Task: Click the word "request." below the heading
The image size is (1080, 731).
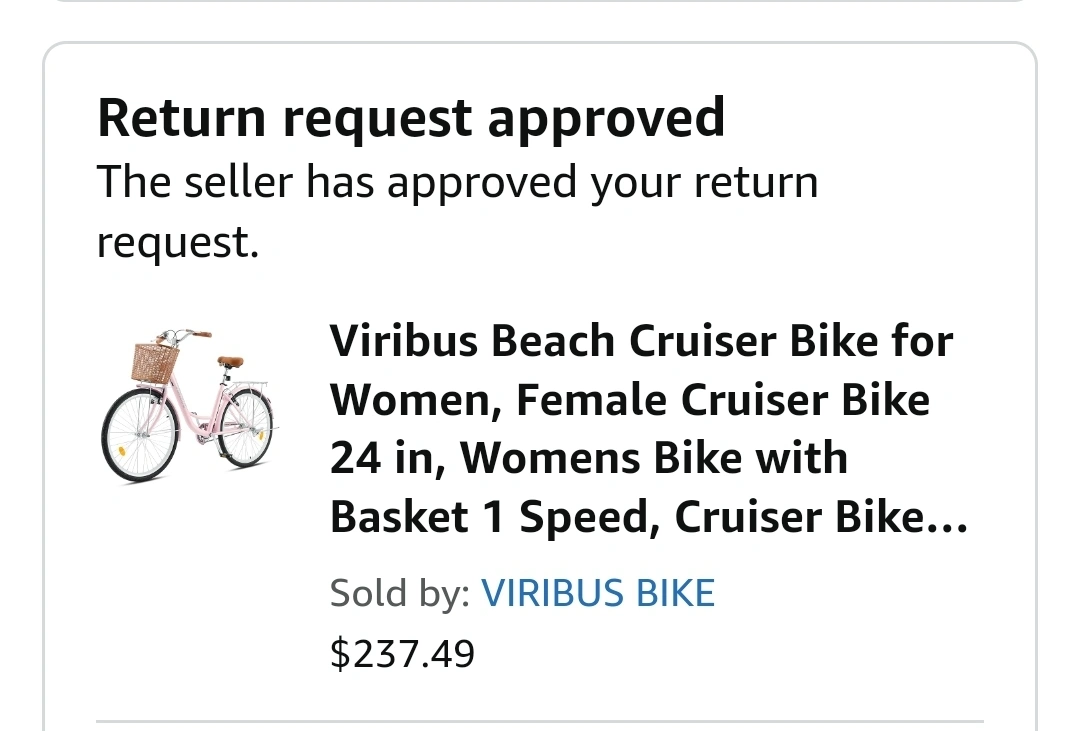Action: (177, 241)
